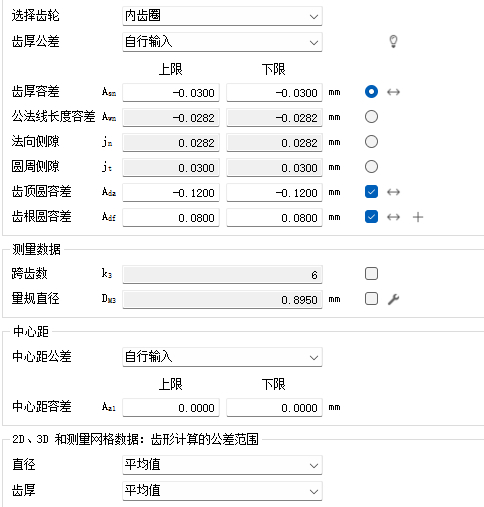Click the 中心距容差 lower limit input field
Screen dimensions: 484x507
point(274,407)
